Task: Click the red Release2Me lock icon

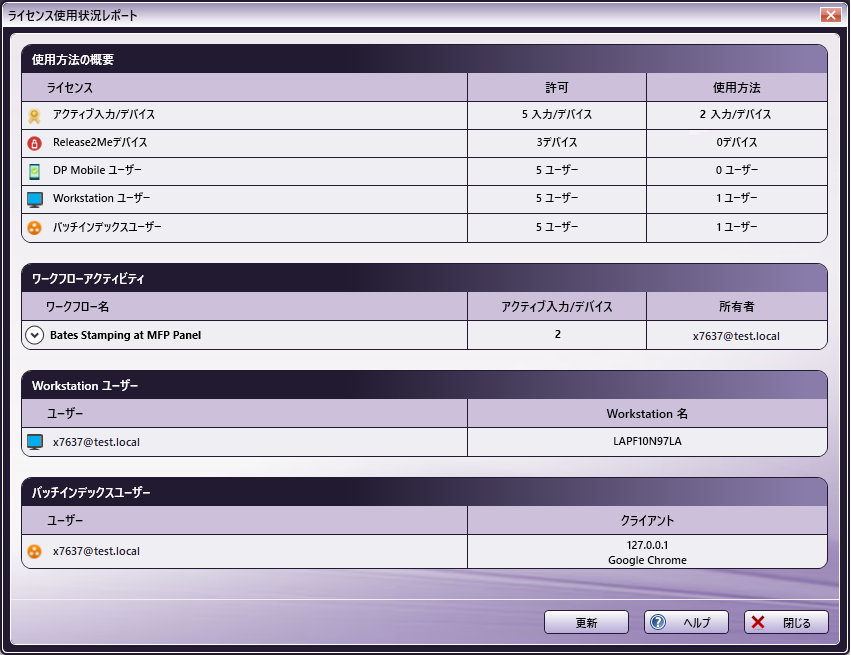Action: pos(34,143)
